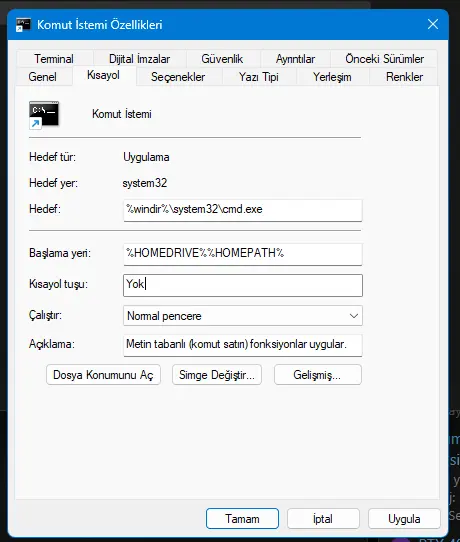Image resolution: width=460 pixels, height=542 pixels.
Task: Confirm with the Tamam button
Action: pos(242,518)
